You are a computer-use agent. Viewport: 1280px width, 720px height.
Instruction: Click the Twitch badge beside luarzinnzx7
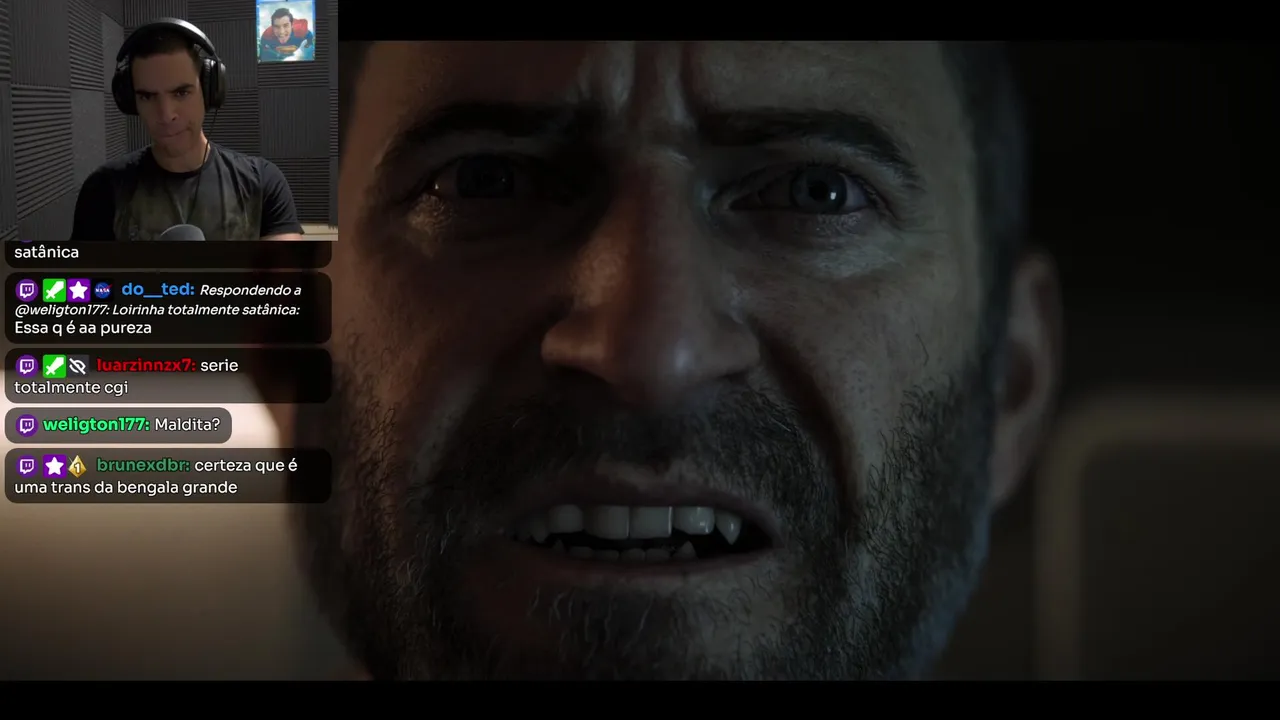[27, 366]
